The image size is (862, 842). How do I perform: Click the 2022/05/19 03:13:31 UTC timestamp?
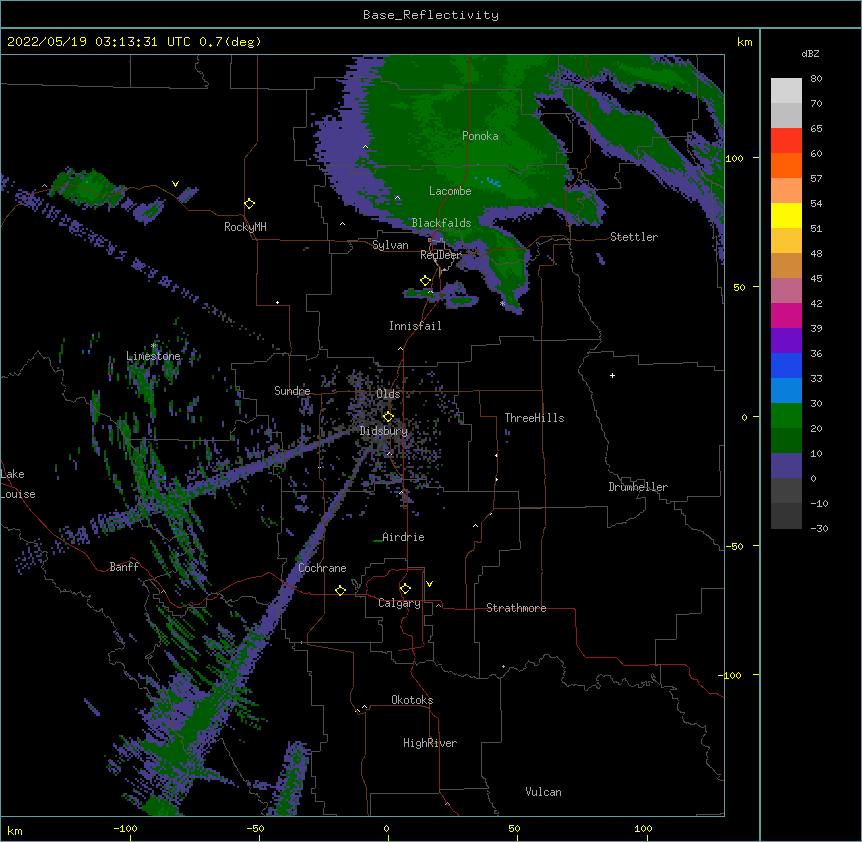[134, 42]
